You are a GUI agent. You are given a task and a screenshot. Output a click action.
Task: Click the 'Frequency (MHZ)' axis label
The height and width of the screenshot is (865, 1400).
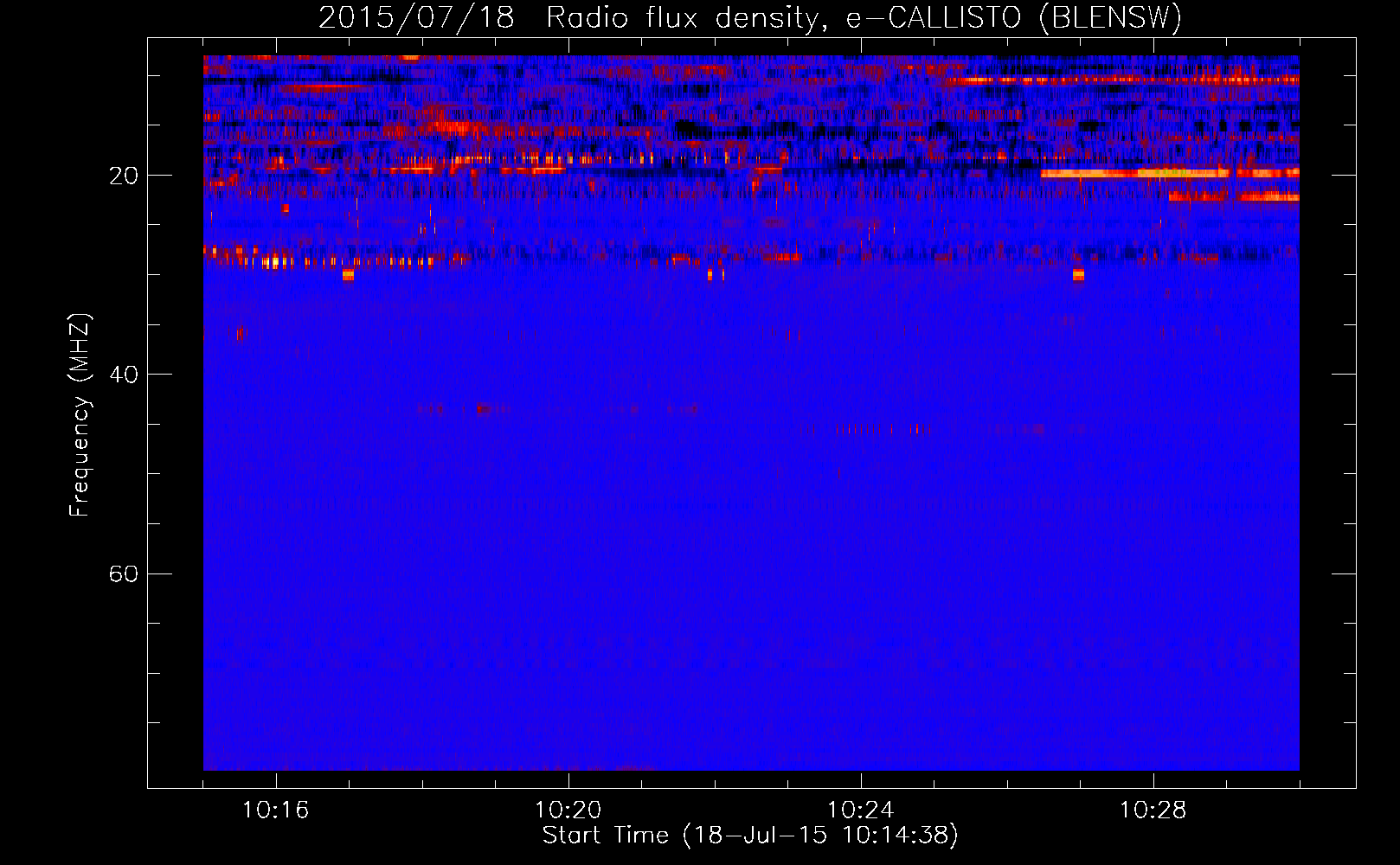(x=80, y=415)
